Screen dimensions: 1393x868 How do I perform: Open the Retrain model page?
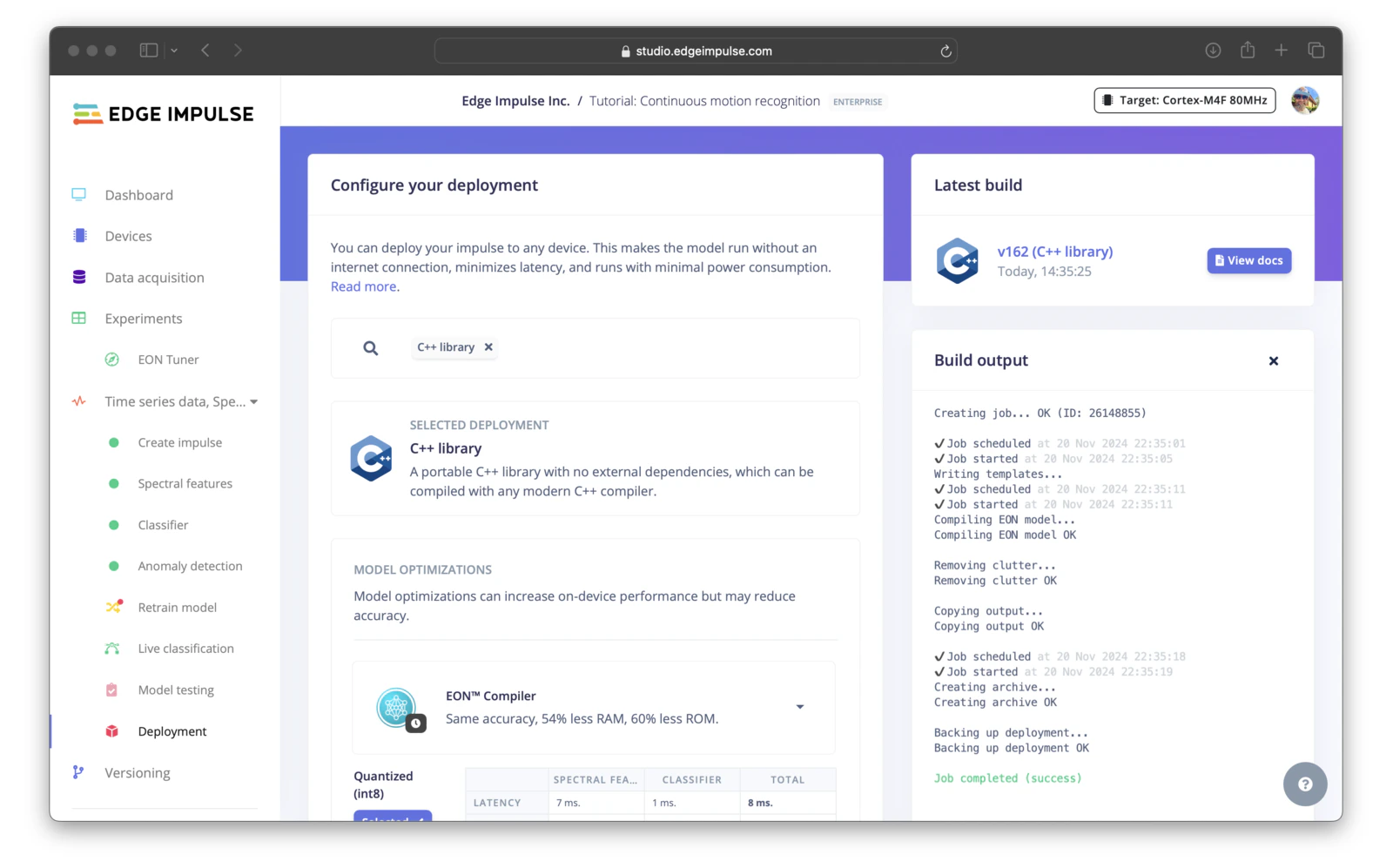click(x=178, y=607)
